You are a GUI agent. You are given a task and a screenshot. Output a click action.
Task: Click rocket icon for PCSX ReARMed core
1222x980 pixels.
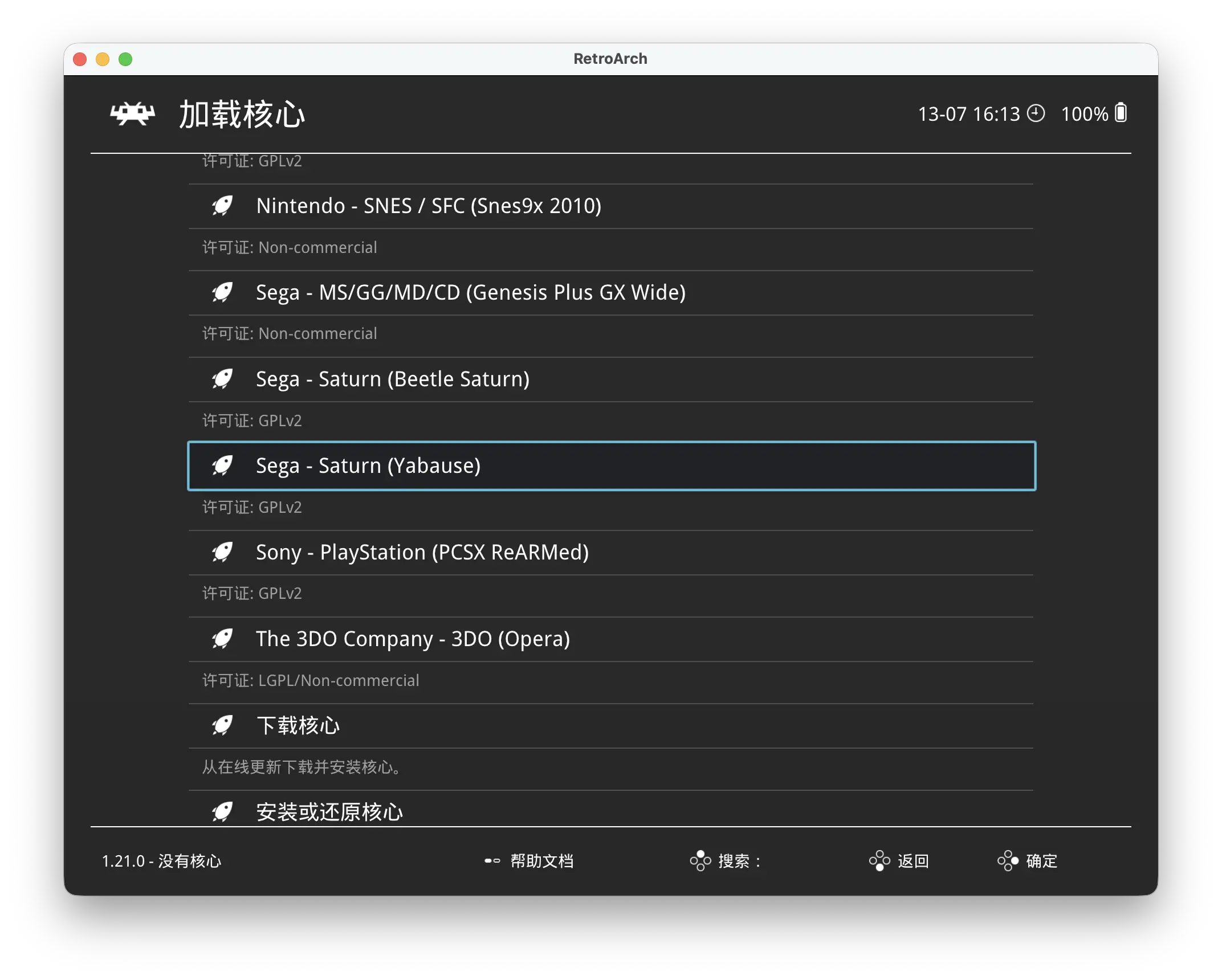click(x=222, y=552)
